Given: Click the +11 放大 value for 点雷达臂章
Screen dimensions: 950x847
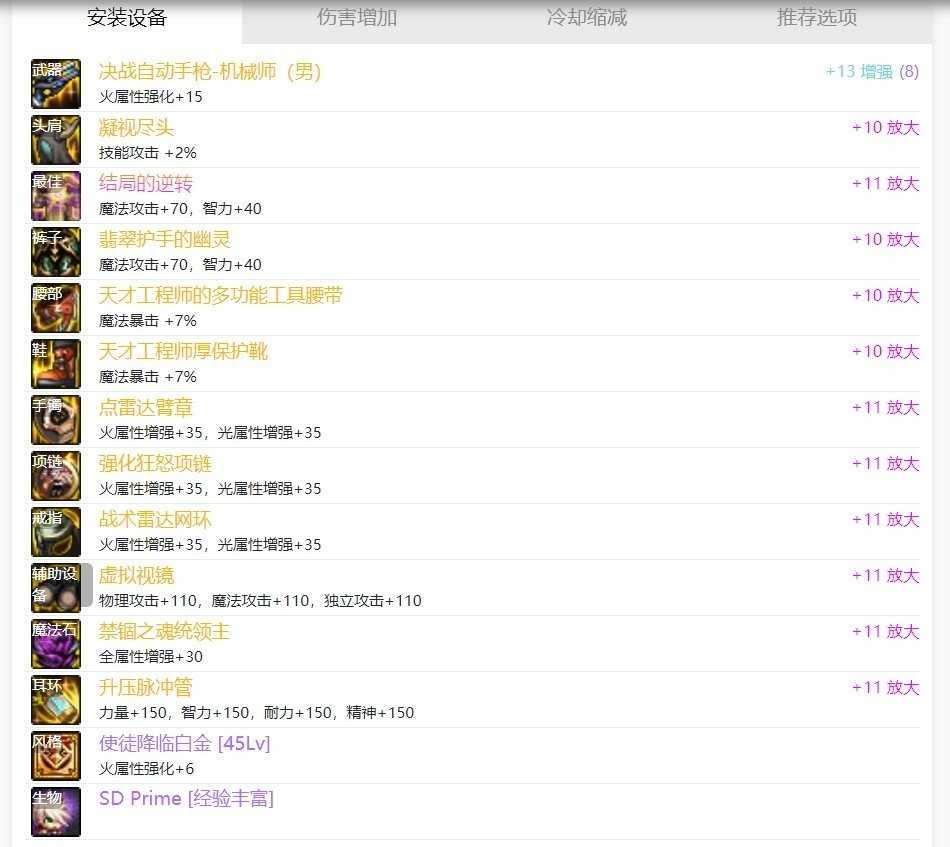Looking at the screenshot, I should tap(885, 407).
